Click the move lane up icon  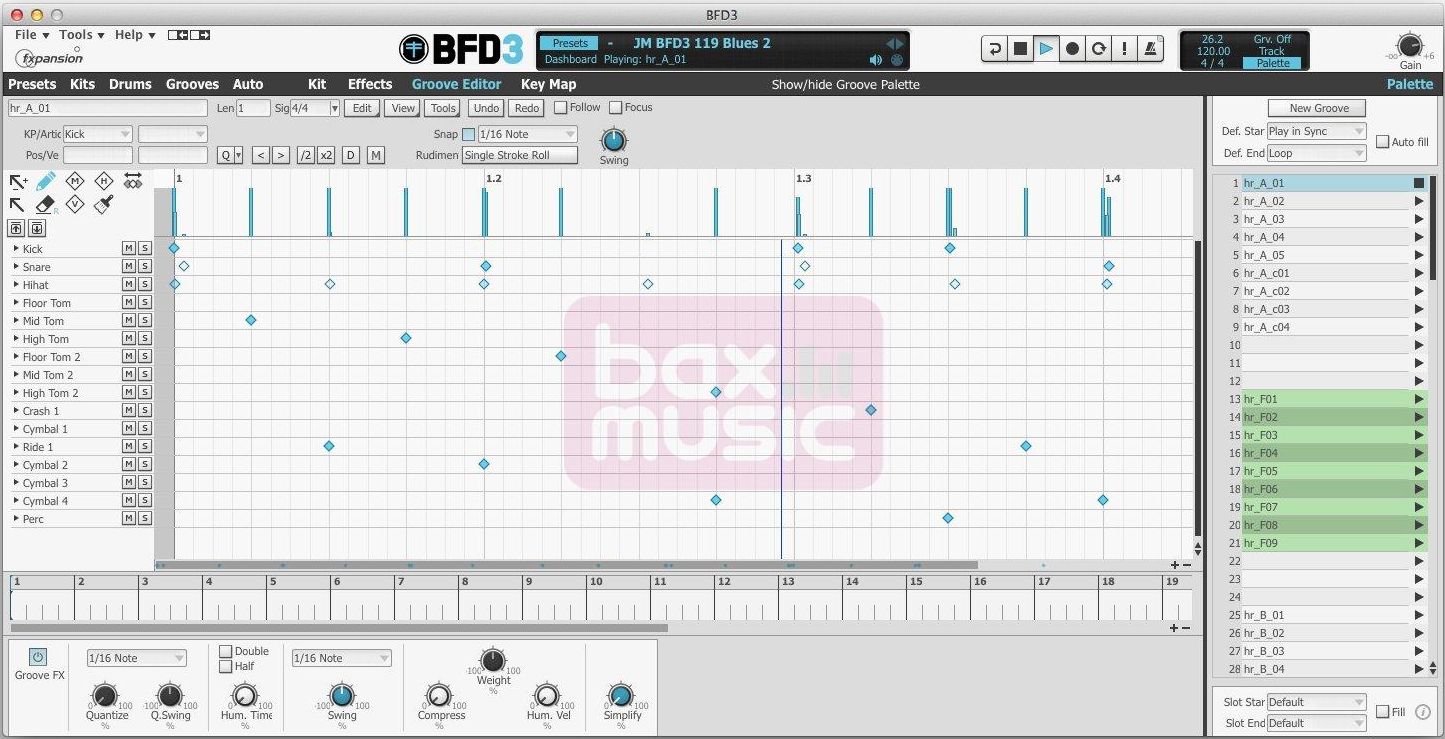point(17,228)
